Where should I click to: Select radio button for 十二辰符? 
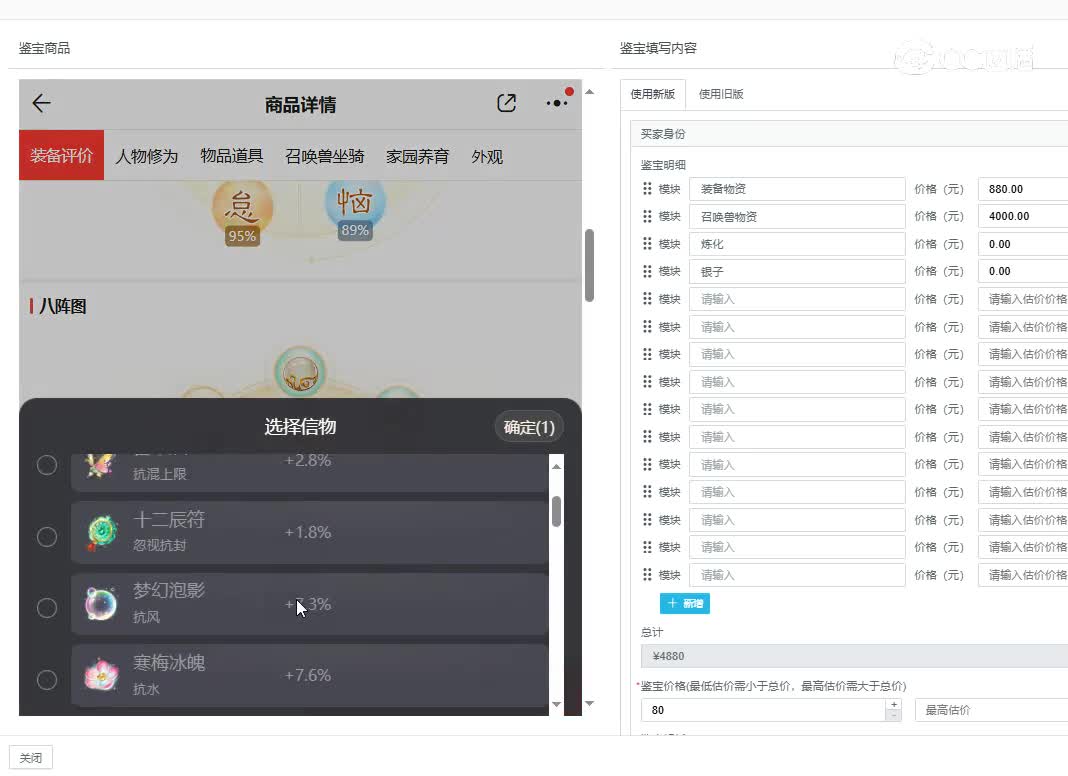[47, 537]
